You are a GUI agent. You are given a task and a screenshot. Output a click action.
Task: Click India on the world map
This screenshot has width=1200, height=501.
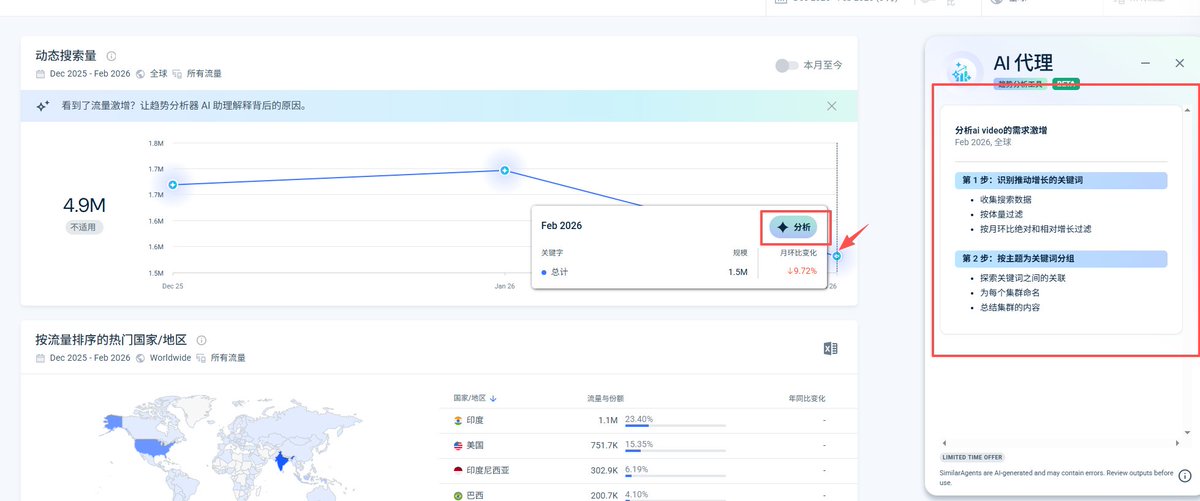click(282, 462)
